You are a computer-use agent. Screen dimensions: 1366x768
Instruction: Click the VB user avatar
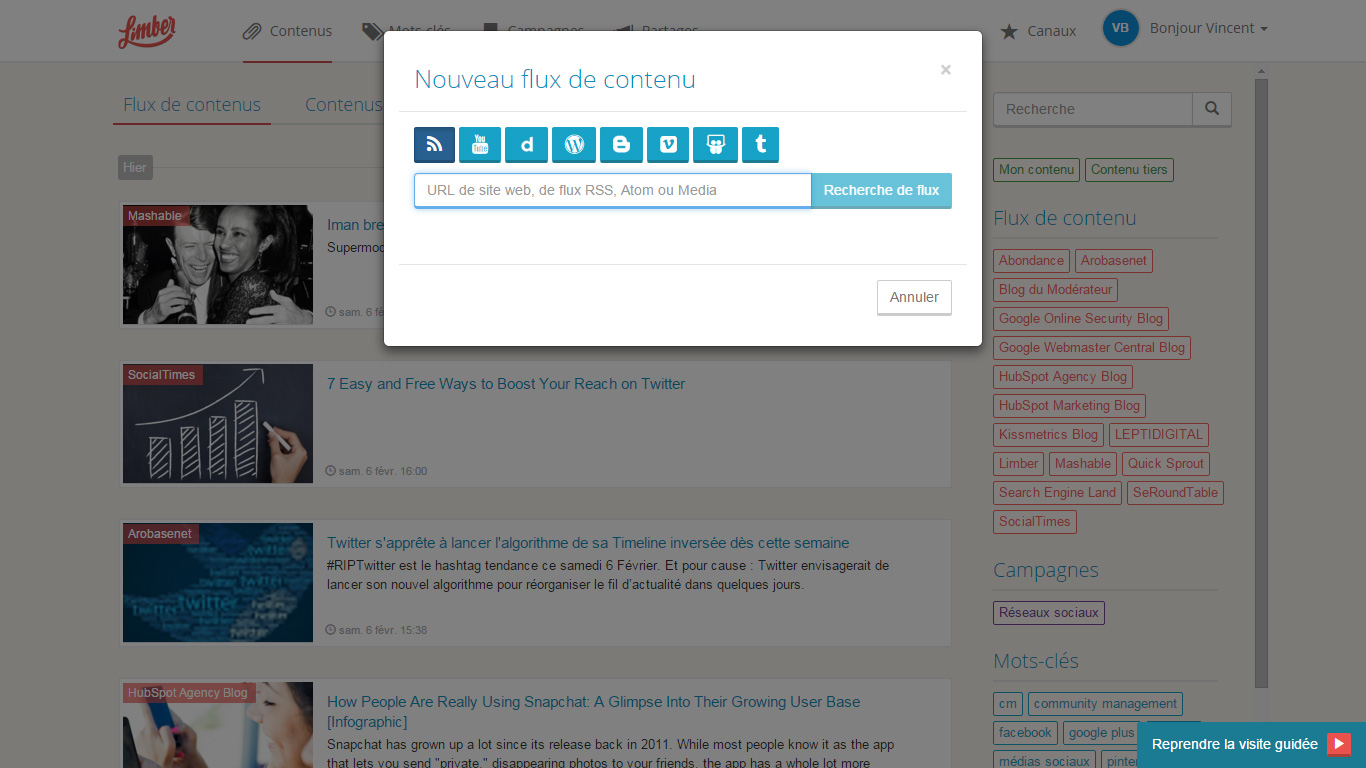click(1121, 28)
